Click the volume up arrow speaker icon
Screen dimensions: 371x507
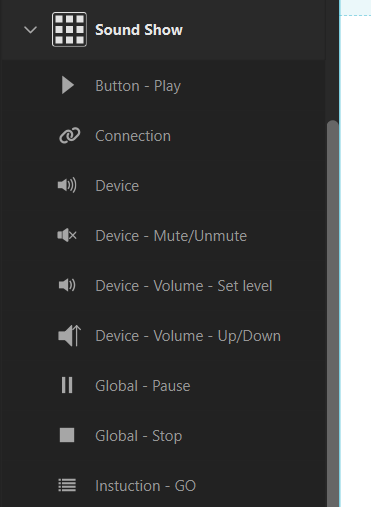(69, 335)
